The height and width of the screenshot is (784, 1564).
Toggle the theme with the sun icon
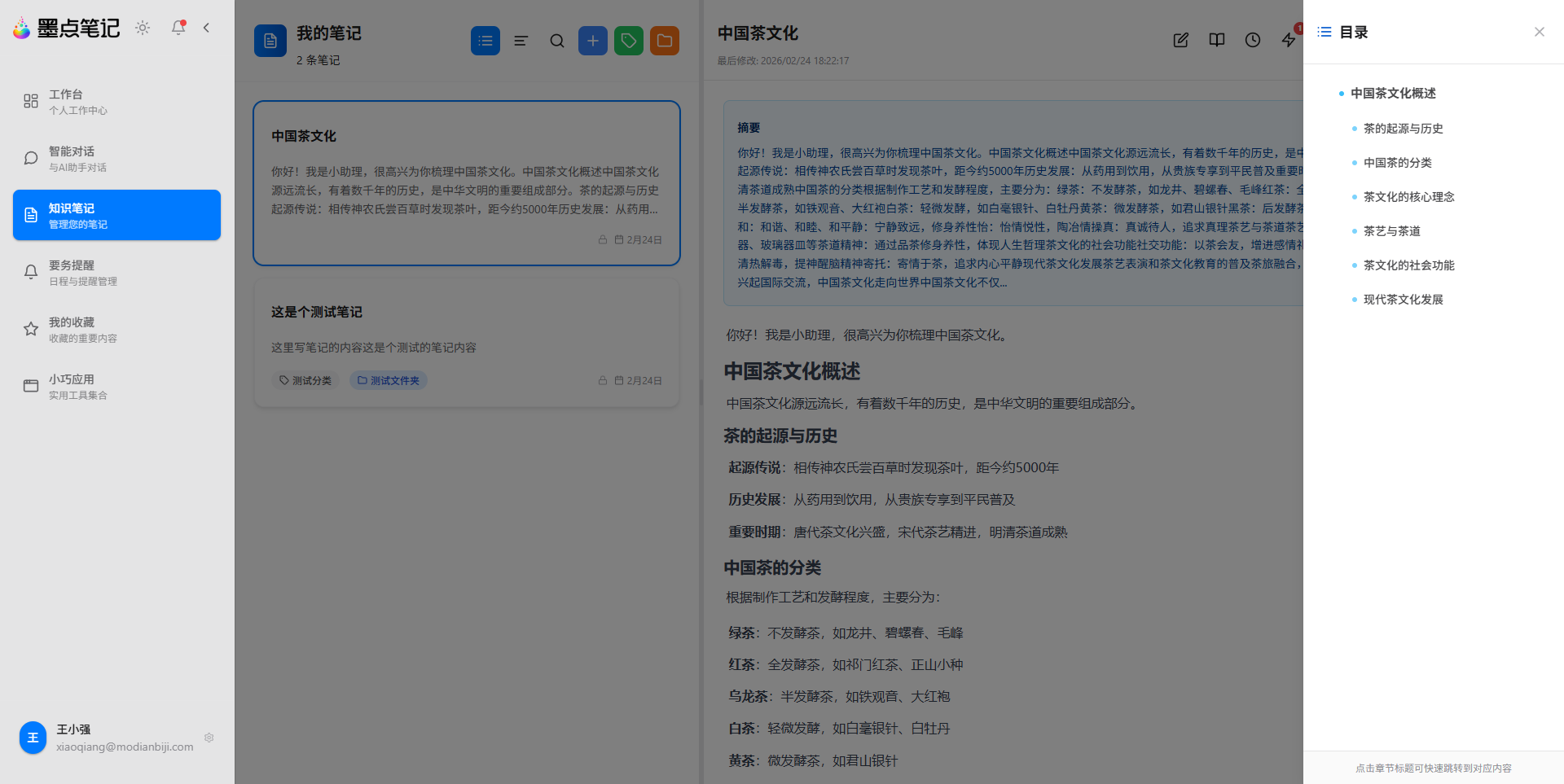[142, 27]
